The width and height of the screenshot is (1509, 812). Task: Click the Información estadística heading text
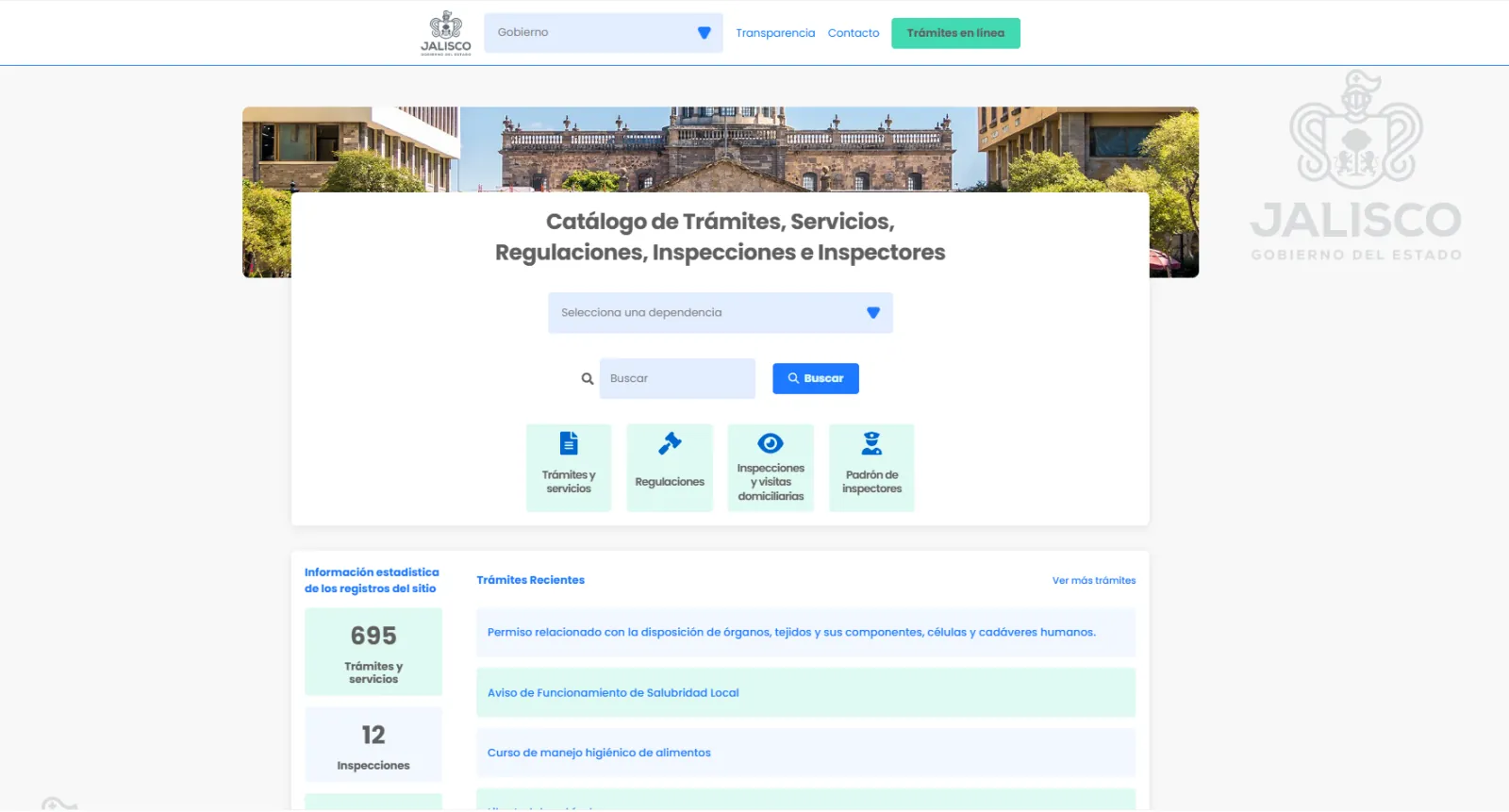[x=372, y=580]
